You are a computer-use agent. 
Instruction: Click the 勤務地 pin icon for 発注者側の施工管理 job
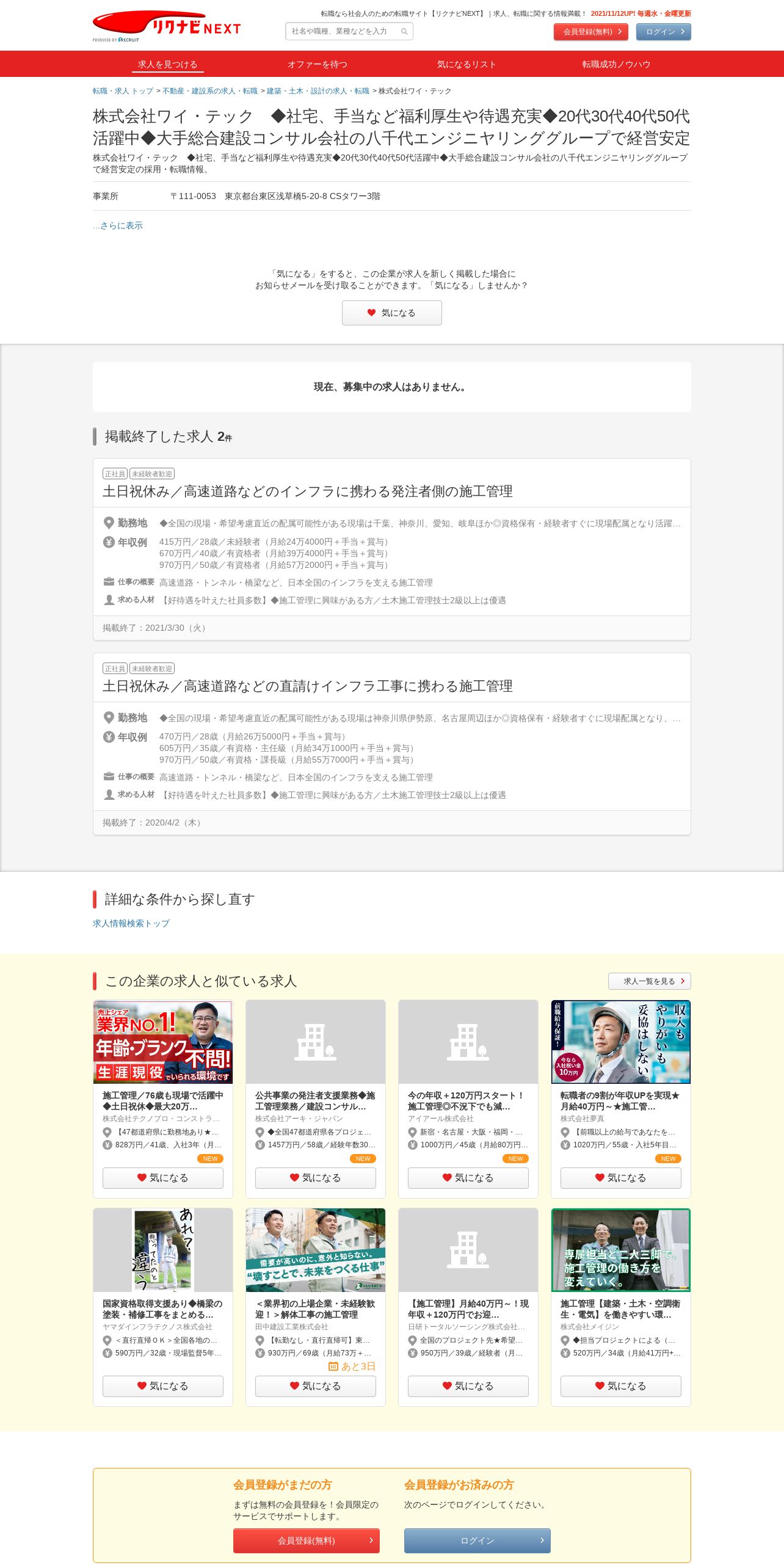click(x=109, y=523)
